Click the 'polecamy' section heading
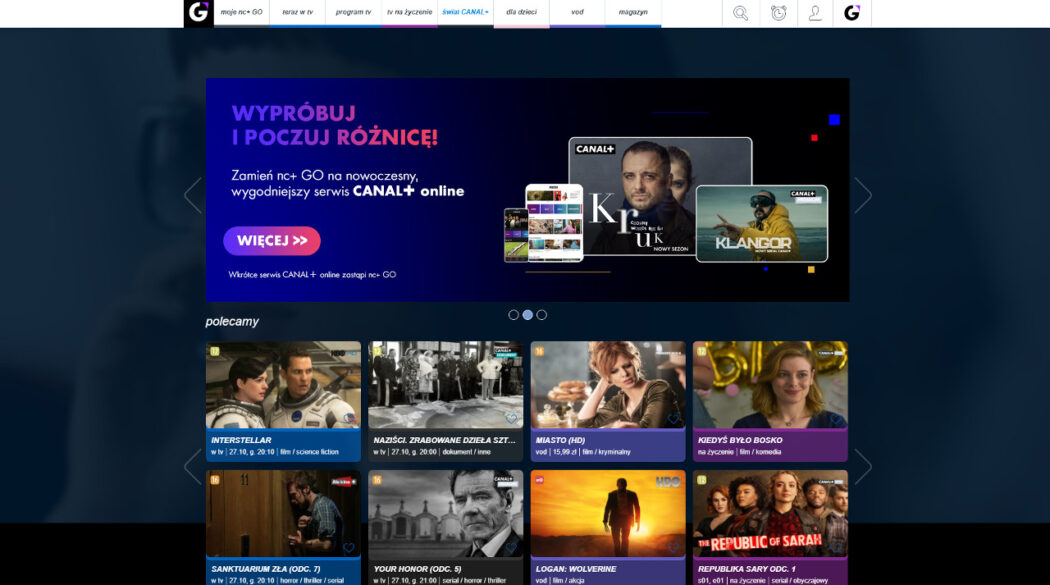 point(232,321)
